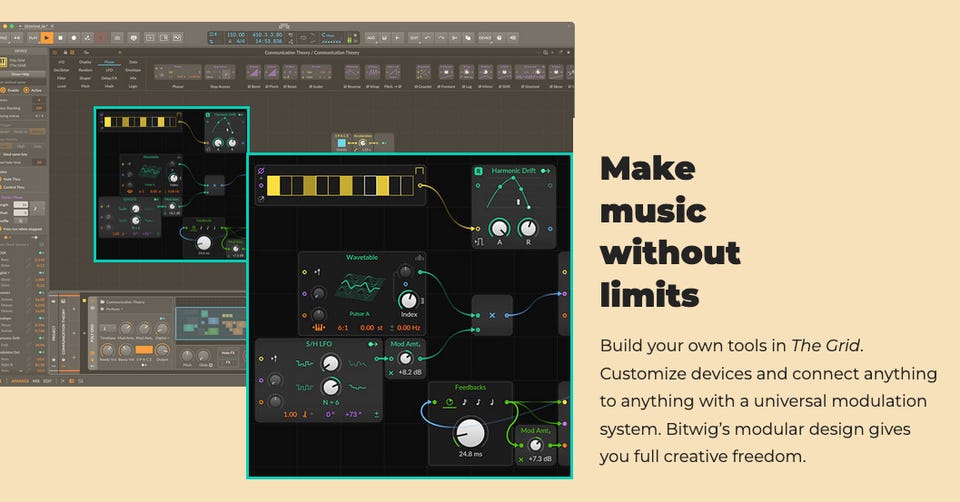Image resolution: width=960 pixels, height=502 pixels.
Task: Toggle bipolar ± button in enlarged S/H LFO
Action: point(377,414)
